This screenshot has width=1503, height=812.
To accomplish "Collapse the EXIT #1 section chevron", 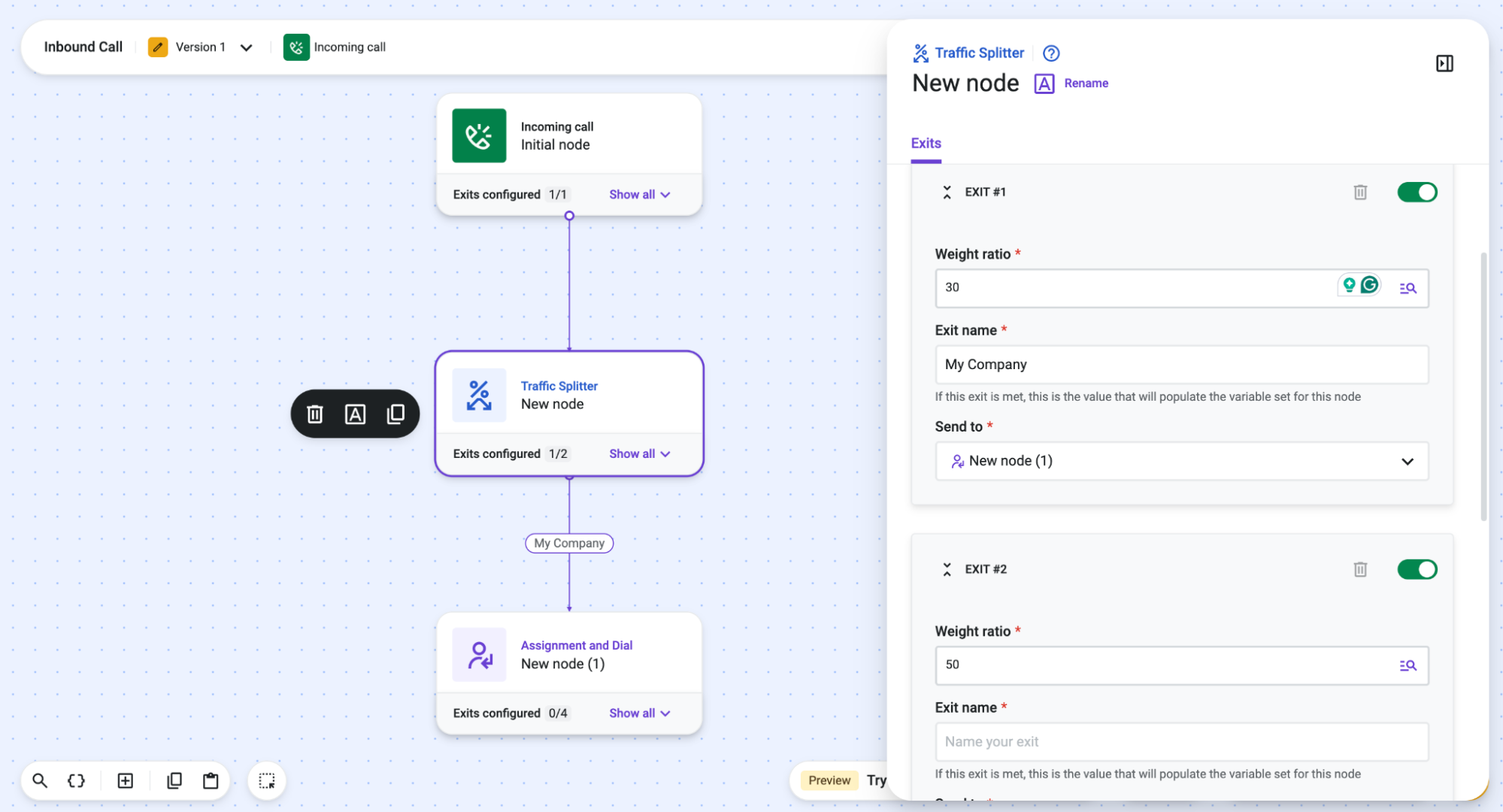I will click(947, 192).
